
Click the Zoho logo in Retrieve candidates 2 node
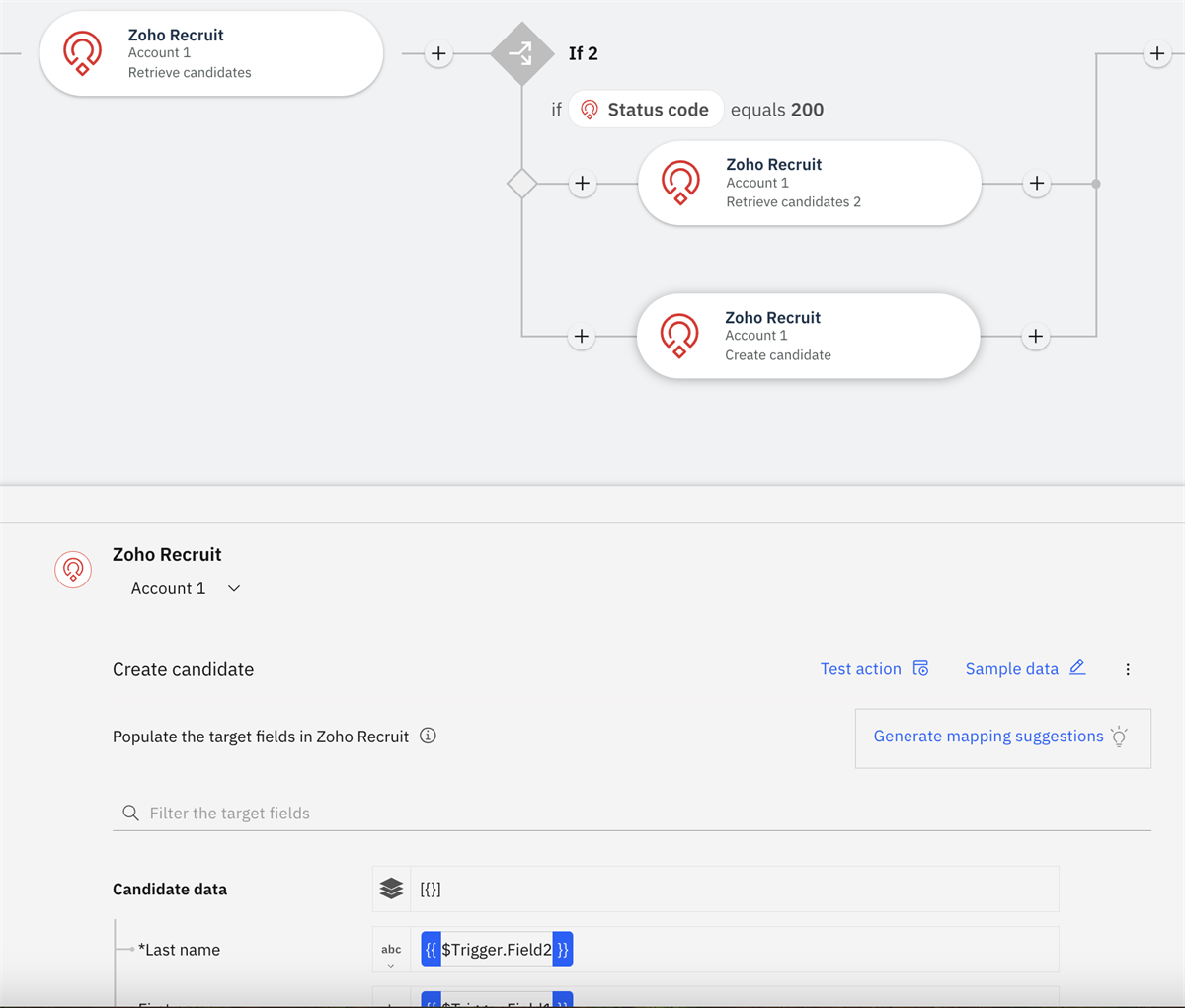680,183
